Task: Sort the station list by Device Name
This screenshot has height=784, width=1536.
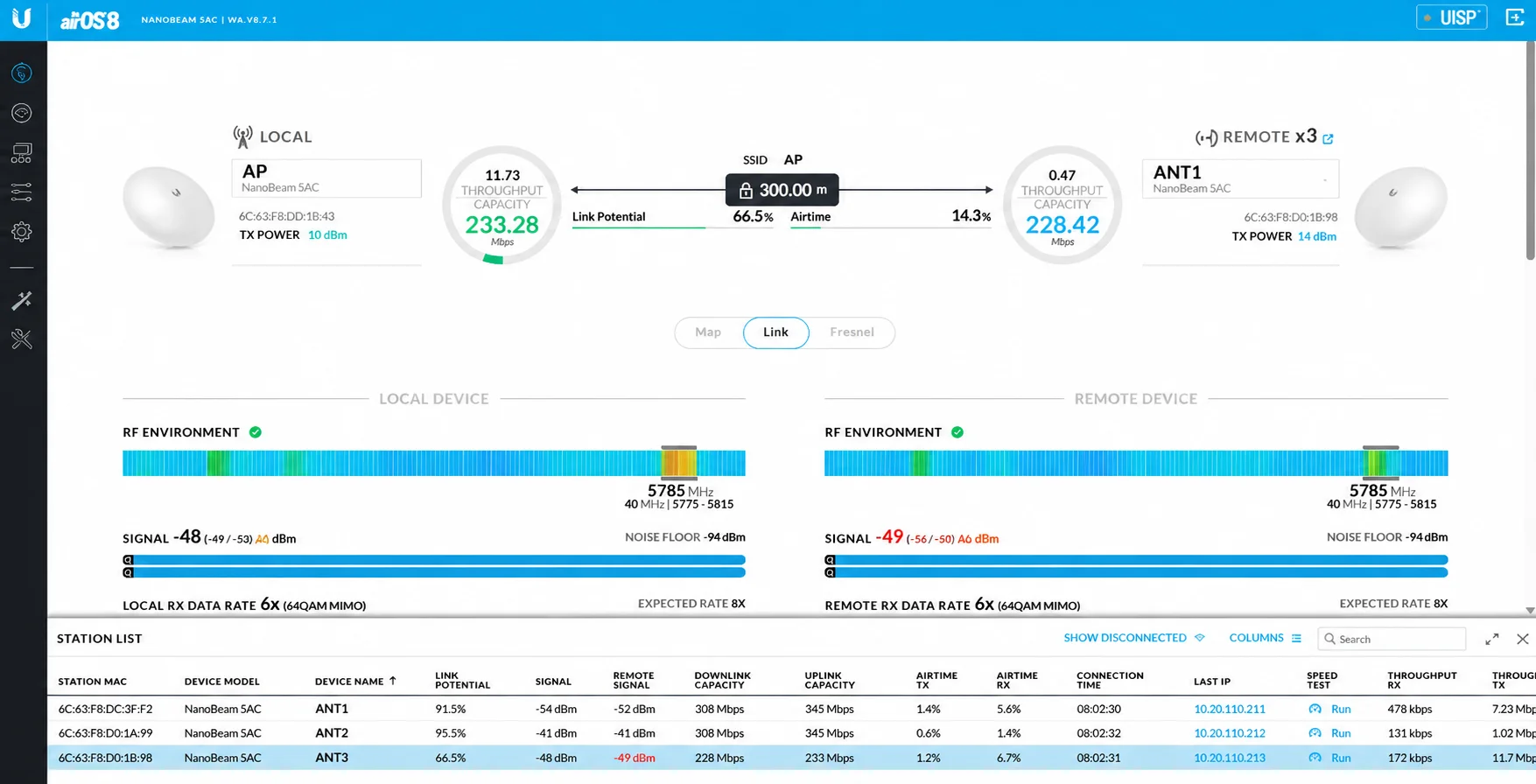Action: [355, 681]
